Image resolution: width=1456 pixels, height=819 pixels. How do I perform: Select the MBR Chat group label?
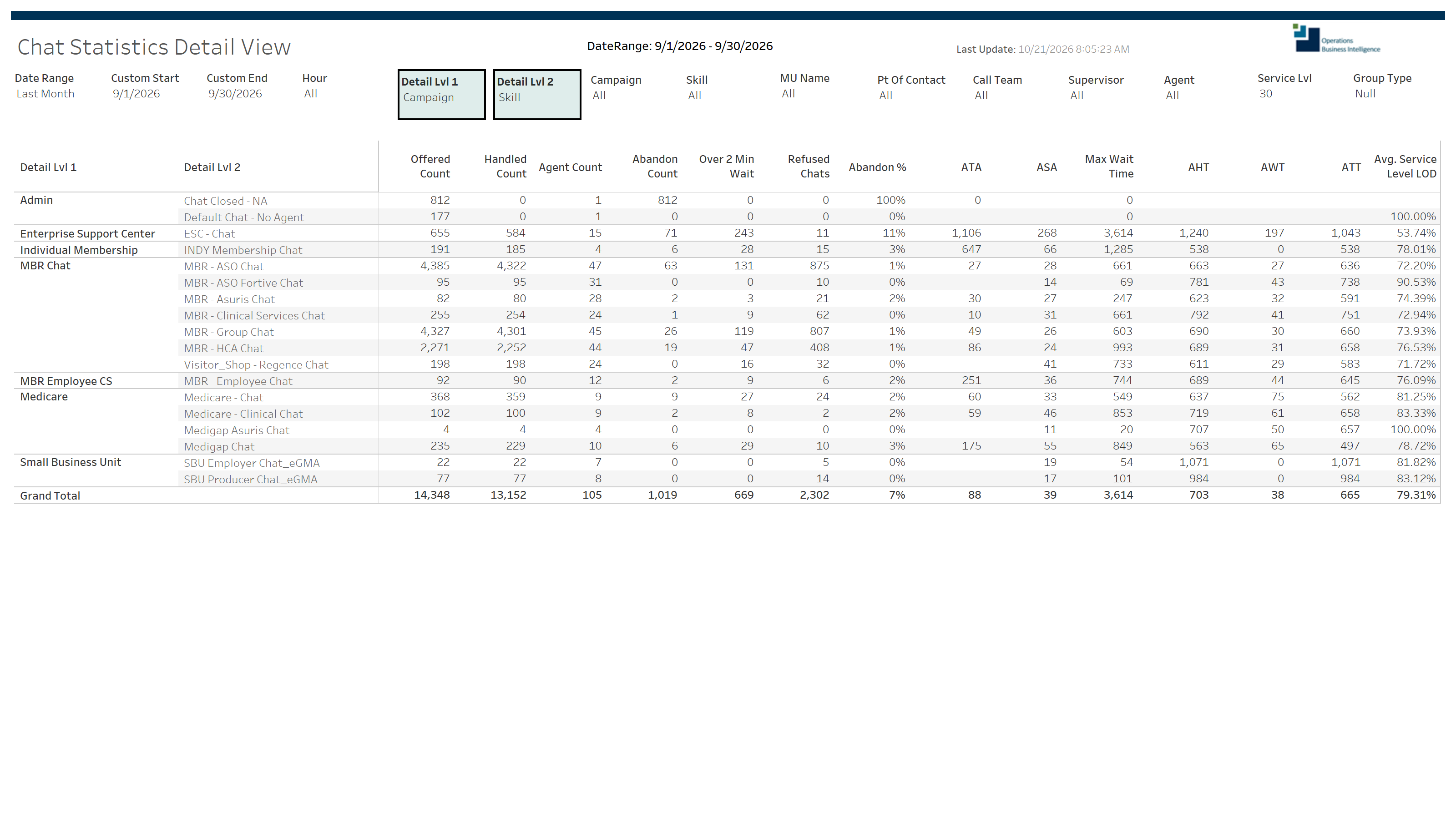[x=45, y=266]
